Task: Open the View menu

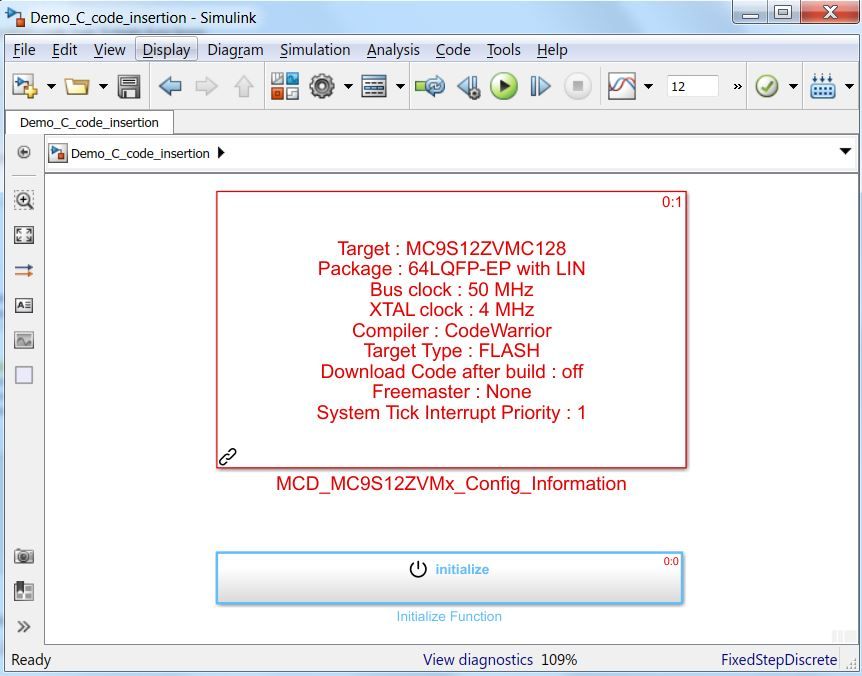Action: [x=109, y=50]
